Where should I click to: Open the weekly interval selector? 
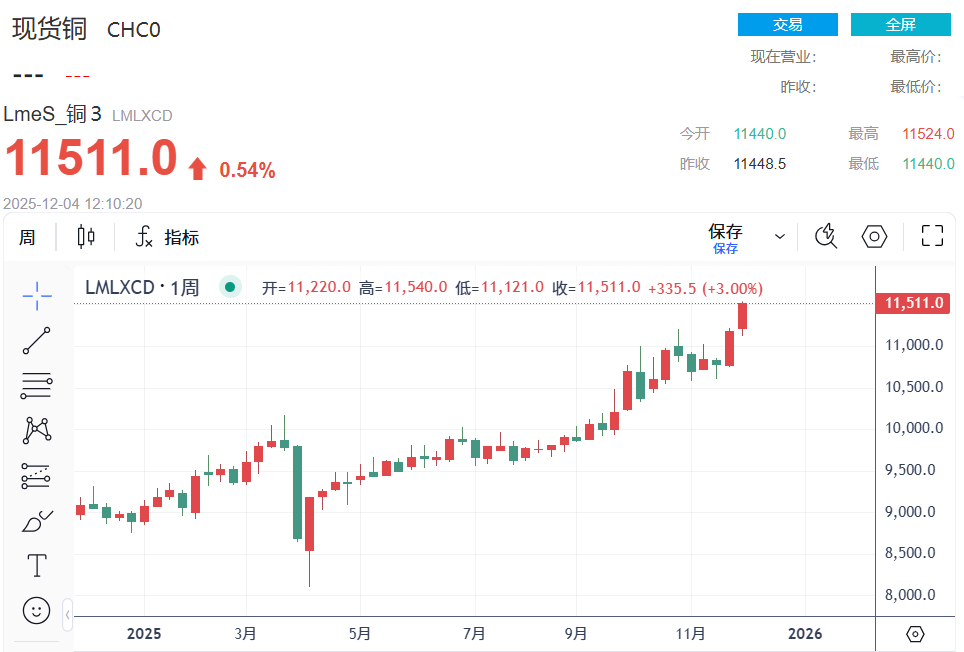[x=27, y=237]
